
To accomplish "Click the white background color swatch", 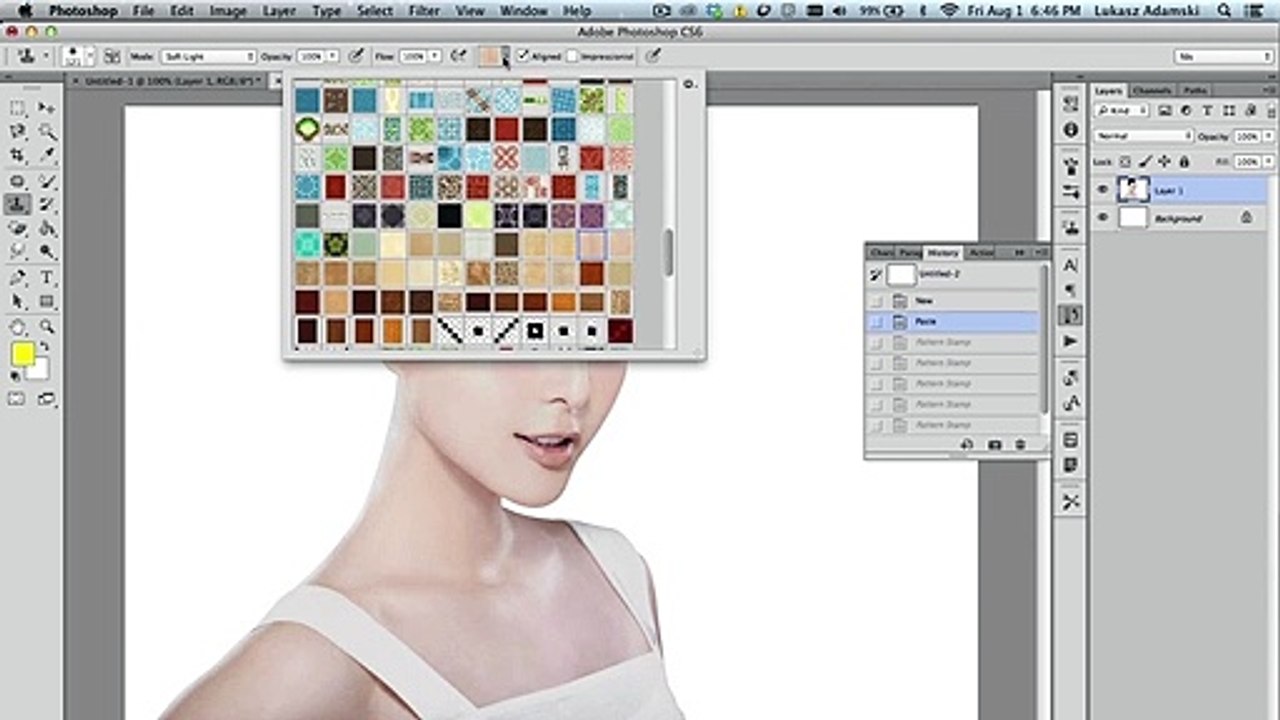I will 38,369.
